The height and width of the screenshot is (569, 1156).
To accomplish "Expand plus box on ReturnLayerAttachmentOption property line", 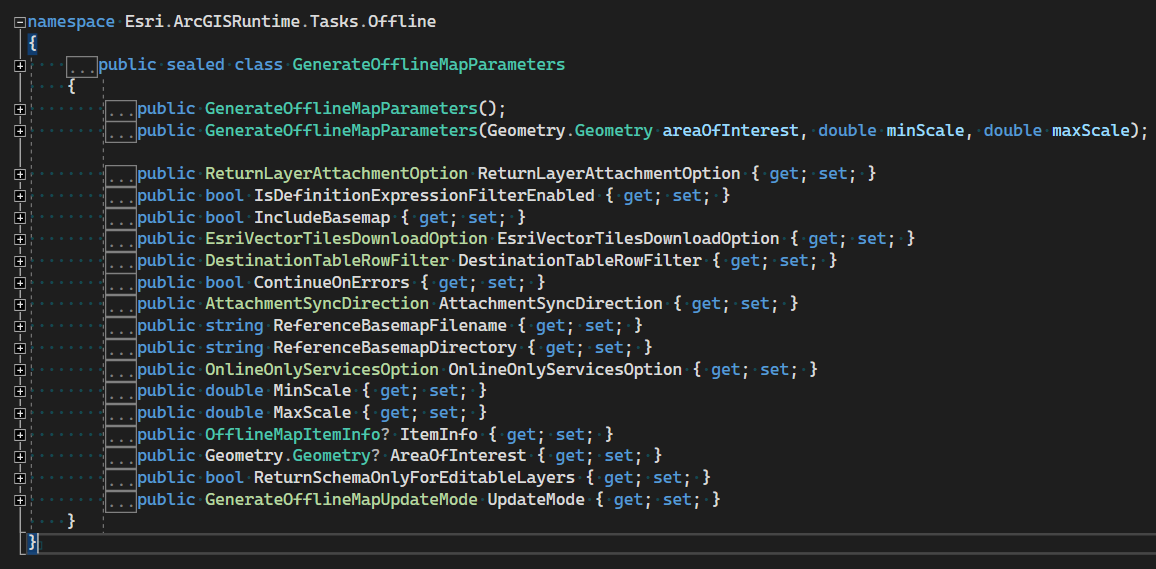I will [20, 175].
